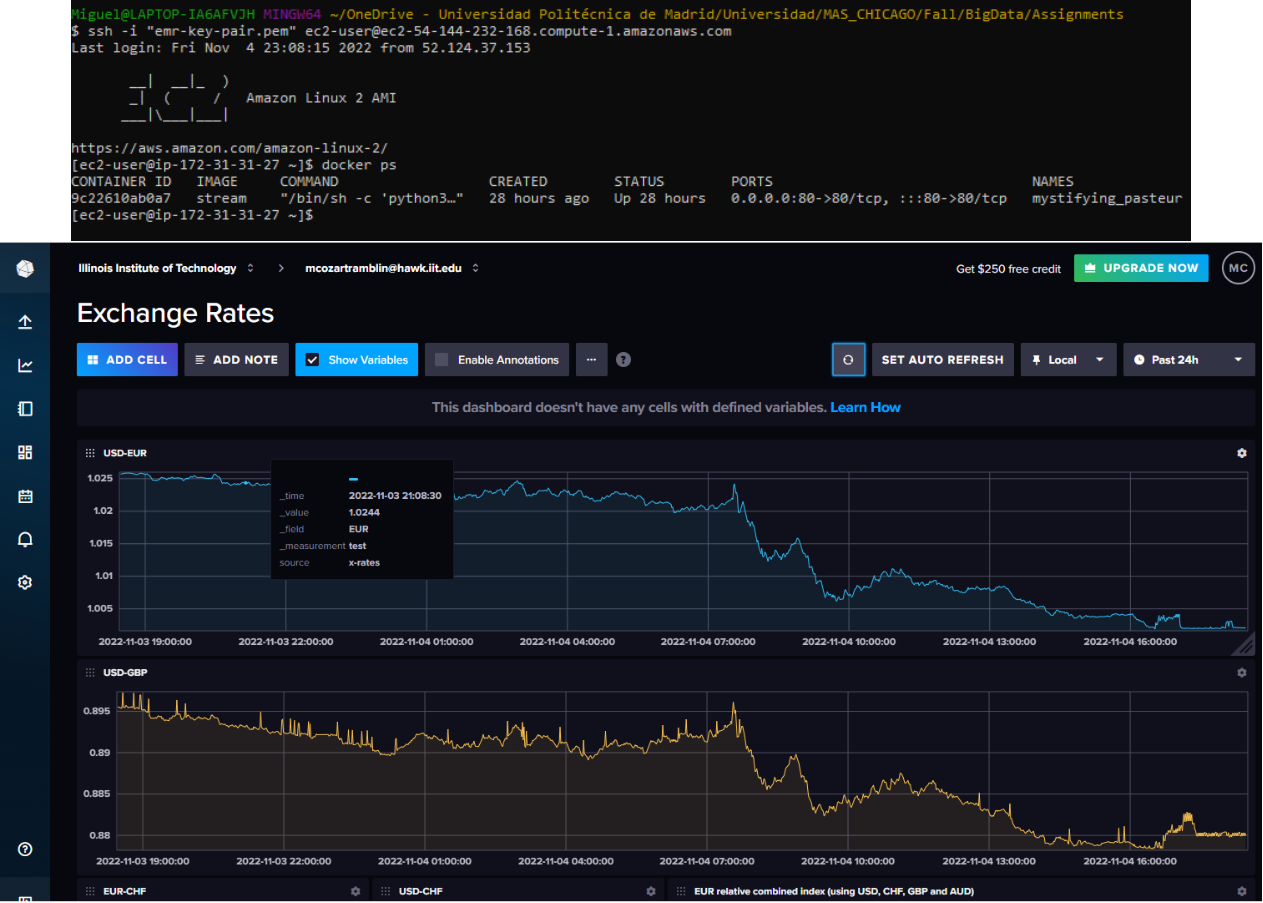The width and height of the screenshot is (1263, 903).
Task: Open Load Data from the sidebar
Action: pyautogui.click(x=25, y=322)
